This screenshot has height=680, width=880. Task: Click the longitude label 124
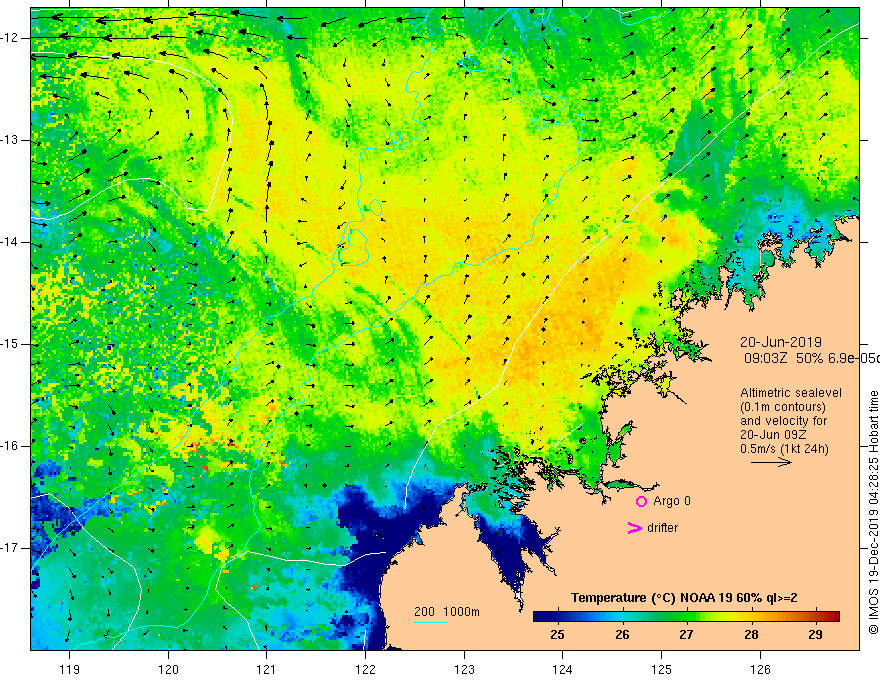(x=562, y=669)
